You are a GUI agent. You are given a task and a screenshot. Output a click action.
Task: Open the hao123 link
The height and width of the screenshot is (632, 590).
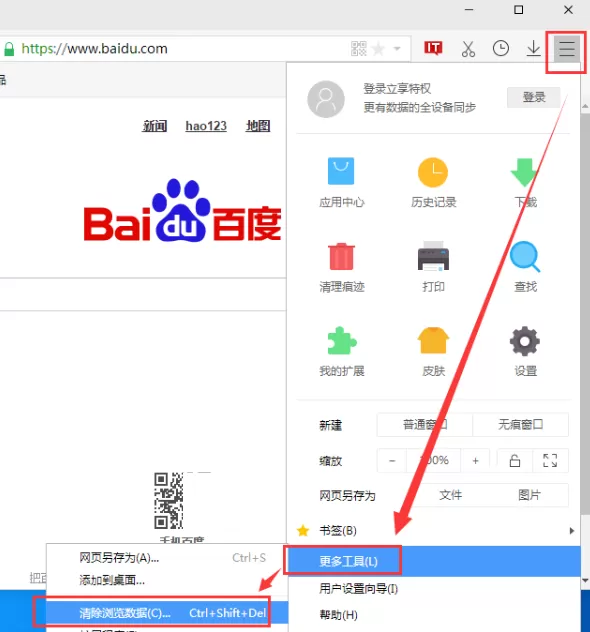tap(206, 126)
